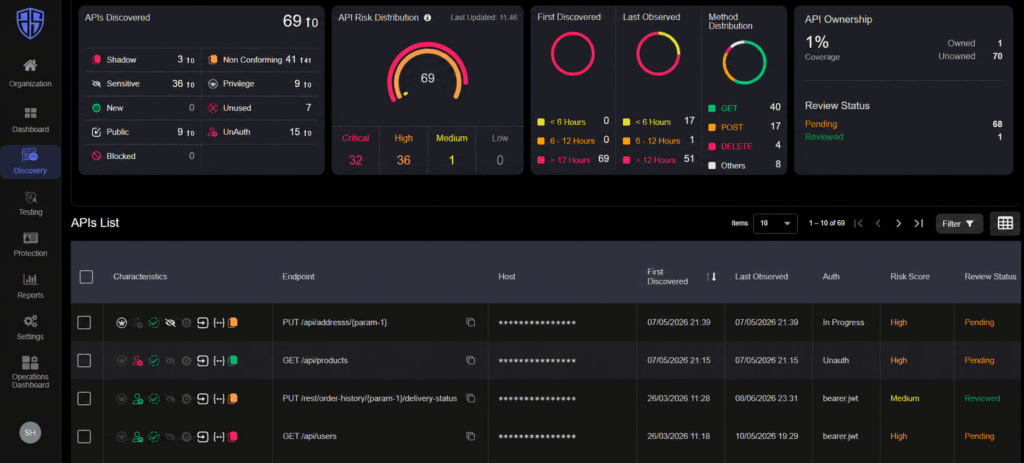
Task: Open the Filter button
Action: 959,223
